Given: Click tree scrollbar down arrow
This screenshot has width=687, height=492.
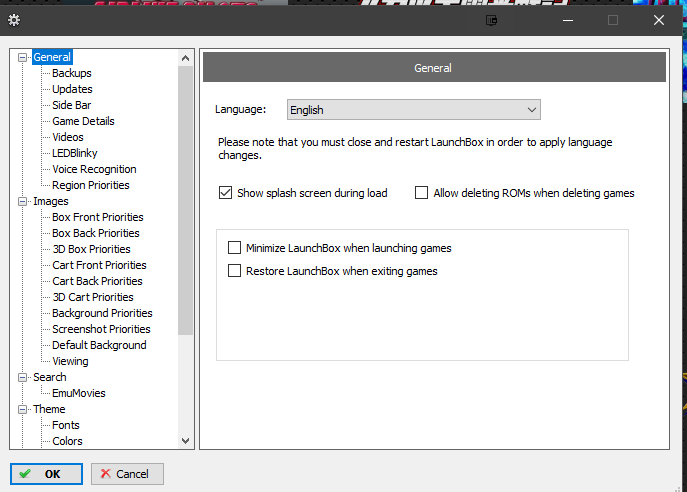Looking at the screenshot, I should (x=185, y=441).
